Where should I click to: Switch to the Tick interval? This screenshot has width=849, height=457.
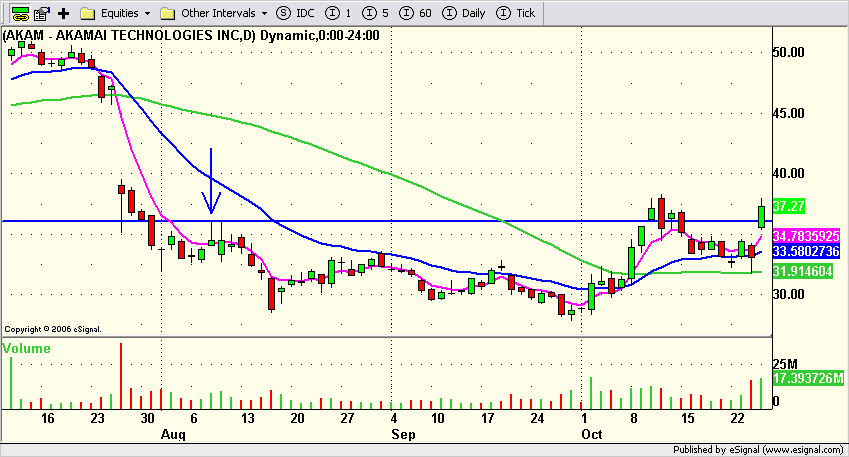click(515, 13)
